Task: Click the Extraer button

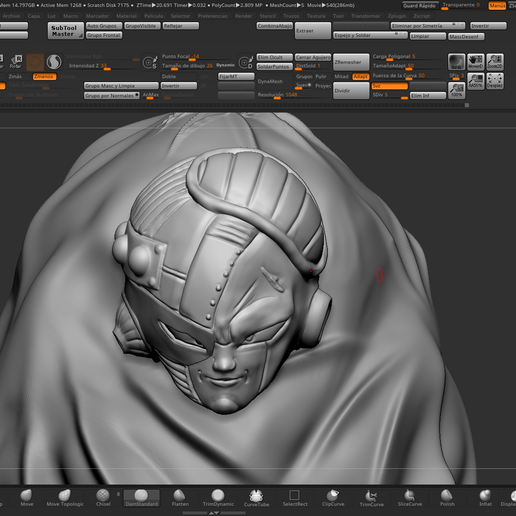Action: [x=313, y=31]
